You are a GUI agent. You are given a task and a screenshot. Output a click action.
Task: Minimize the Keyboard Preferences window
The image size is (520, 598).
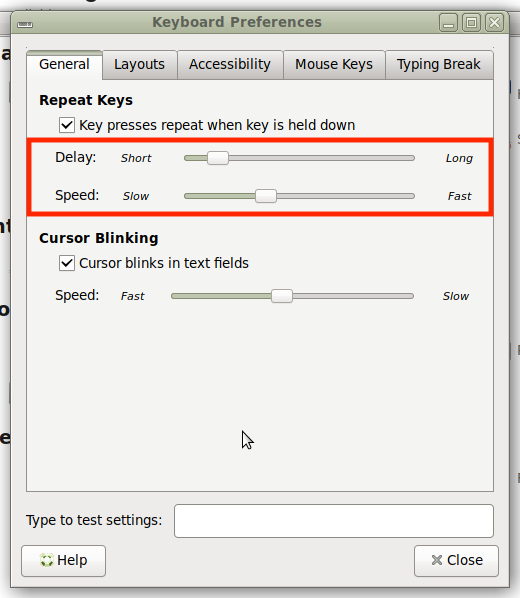pos(448,23)
